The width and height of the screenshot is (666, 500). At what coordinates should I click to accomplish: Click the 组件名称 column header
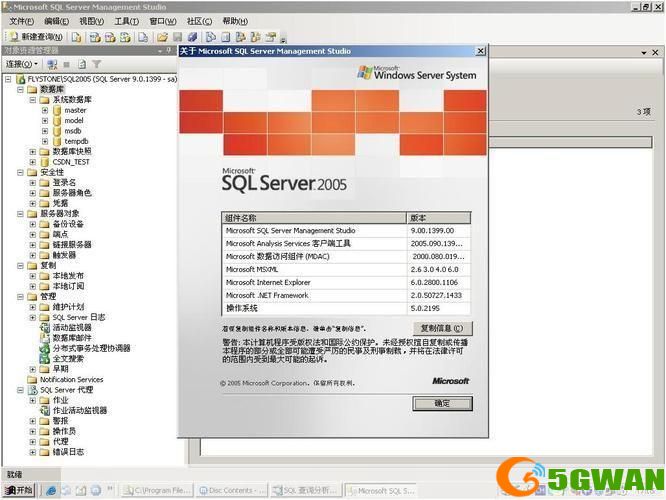point(314,218)
